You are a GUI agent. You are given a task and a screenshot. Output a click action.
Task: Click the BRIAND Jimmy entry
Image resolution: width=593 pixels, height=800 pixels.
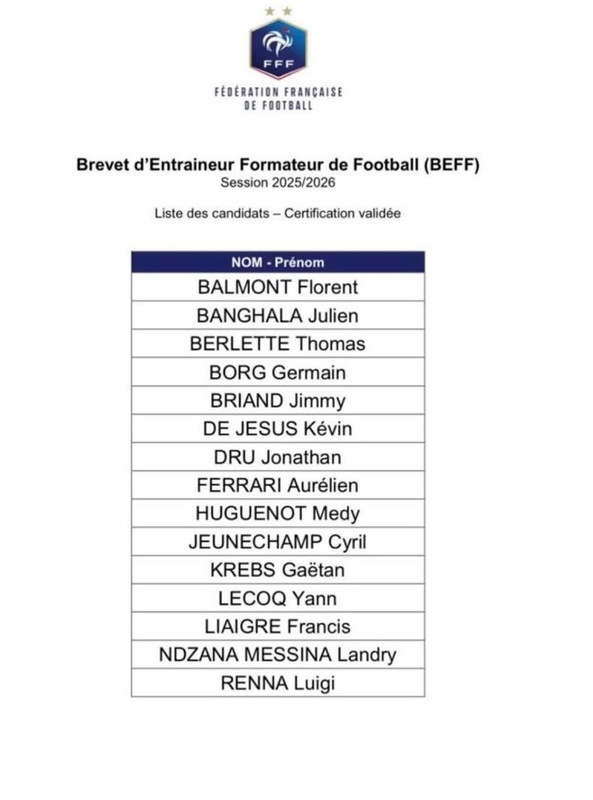point(278,400)
